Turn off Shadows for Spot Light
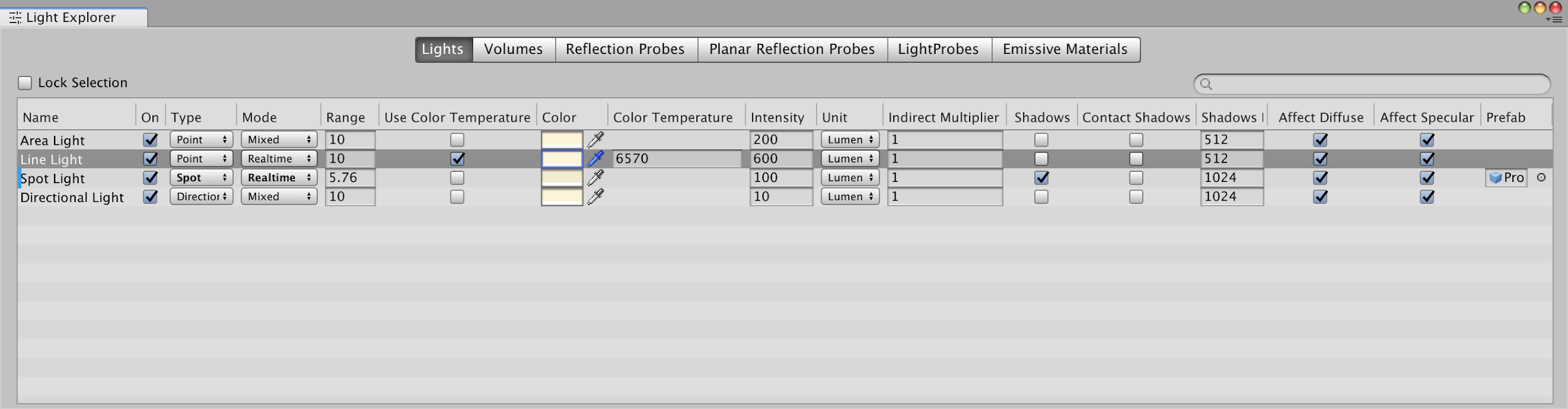 pyautogui.click(x=1041, y=178)
